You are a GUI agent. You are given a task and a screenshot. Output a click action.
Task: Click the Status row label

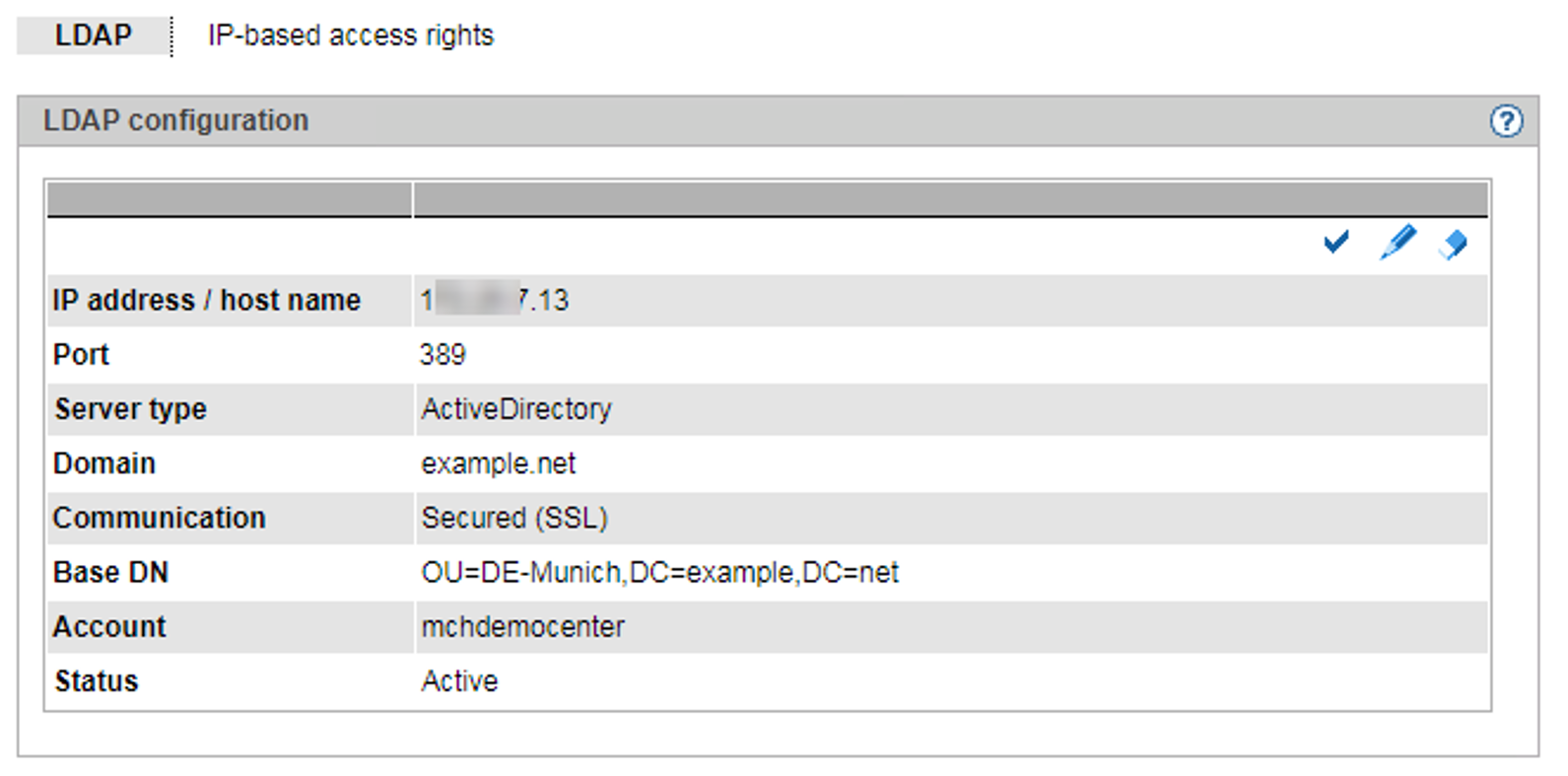(97, 681)
